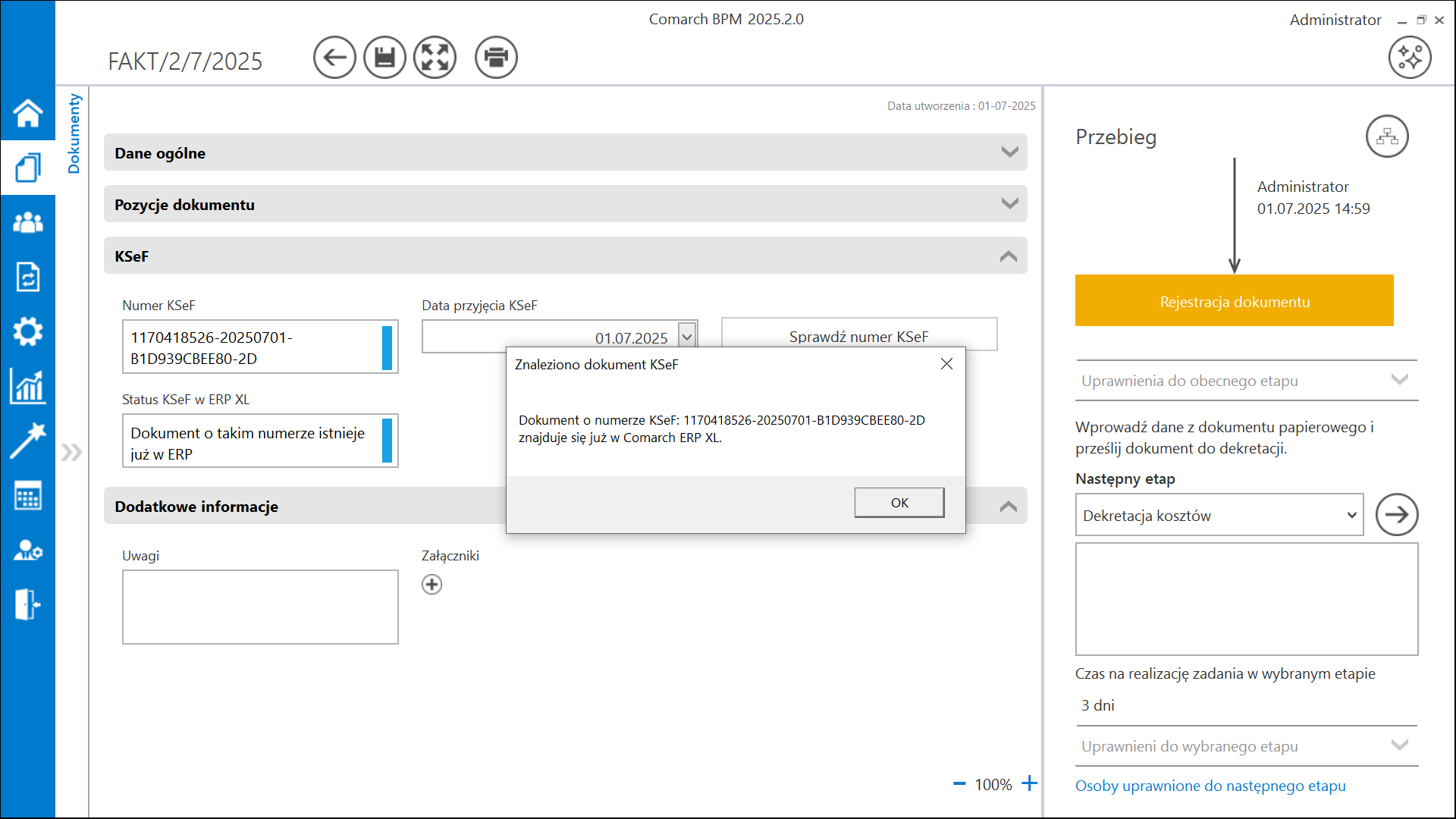Open the calendar sidebar icon
Viewport: 1456px width, 819px height.
[x=28, y=496]
